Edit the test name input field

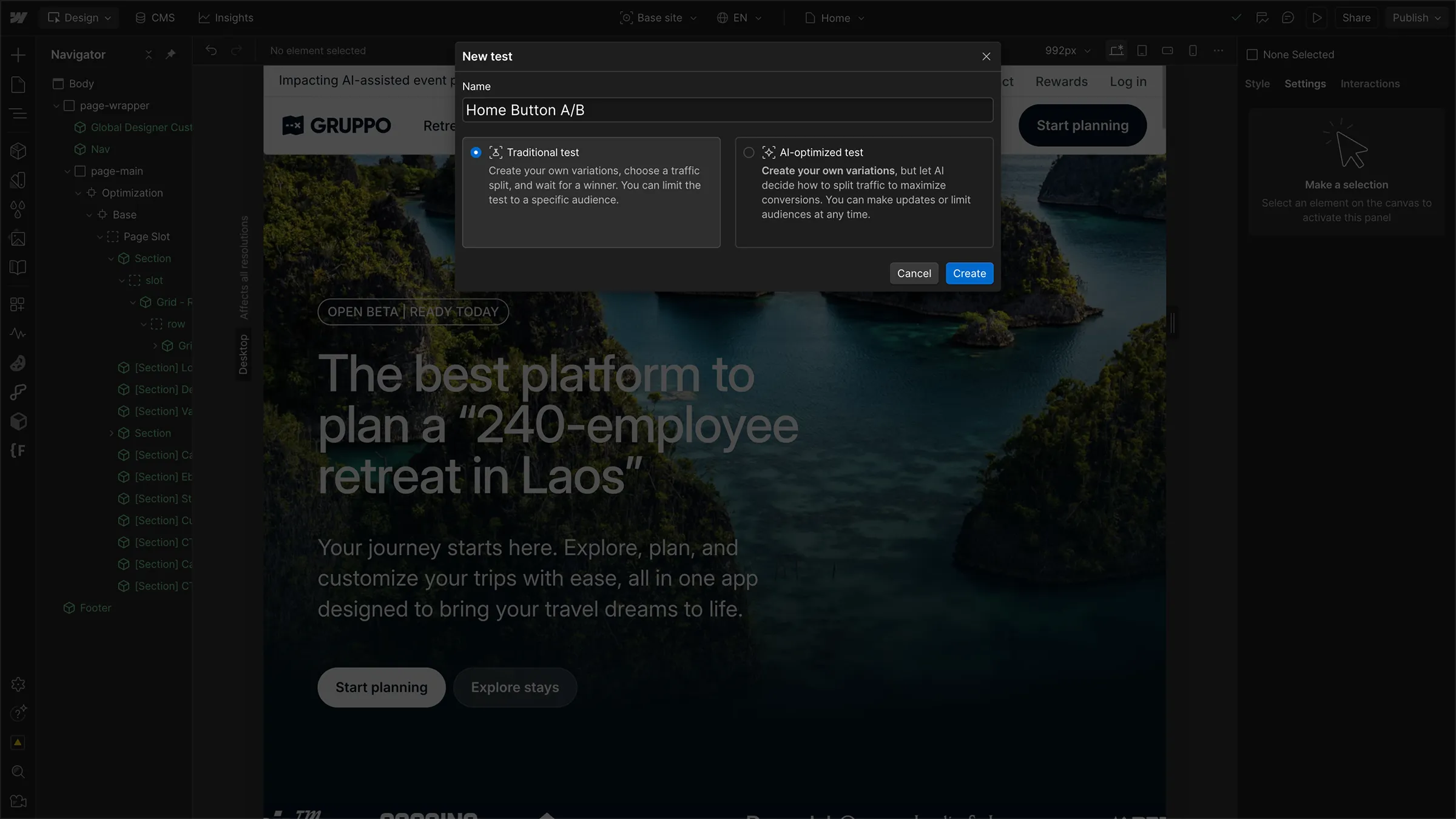coord(727,110)
